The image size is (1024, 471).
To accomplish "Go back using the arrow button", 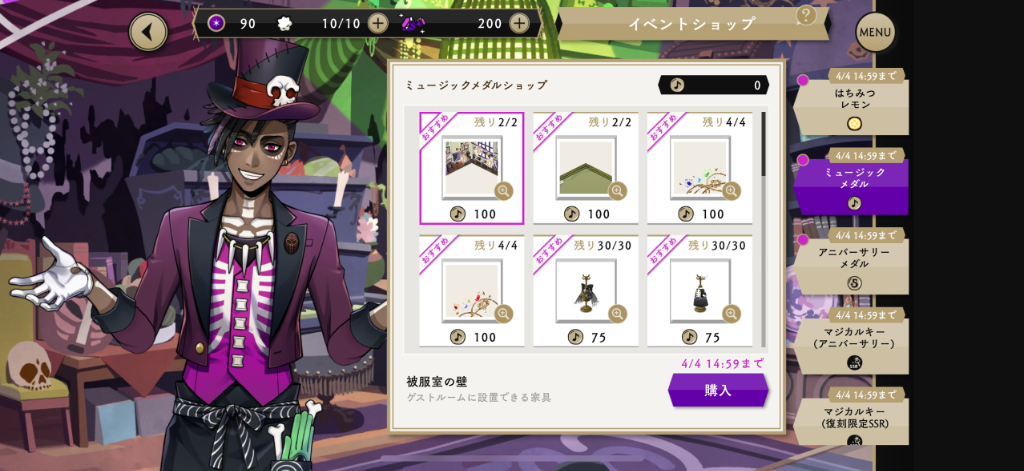I will pyautogui.click(x=148, y=31).
